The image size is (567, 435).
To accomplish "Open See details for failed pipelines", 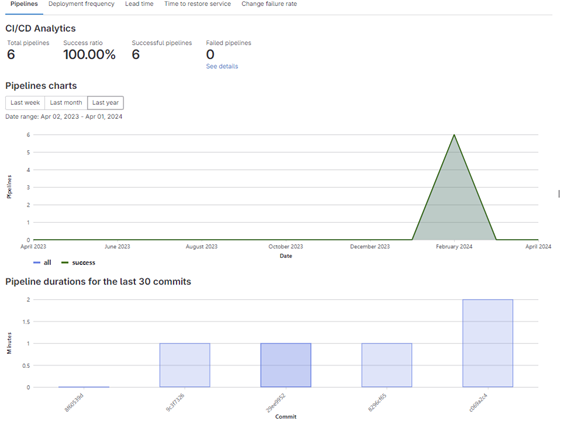I will (x=222, y=67).
